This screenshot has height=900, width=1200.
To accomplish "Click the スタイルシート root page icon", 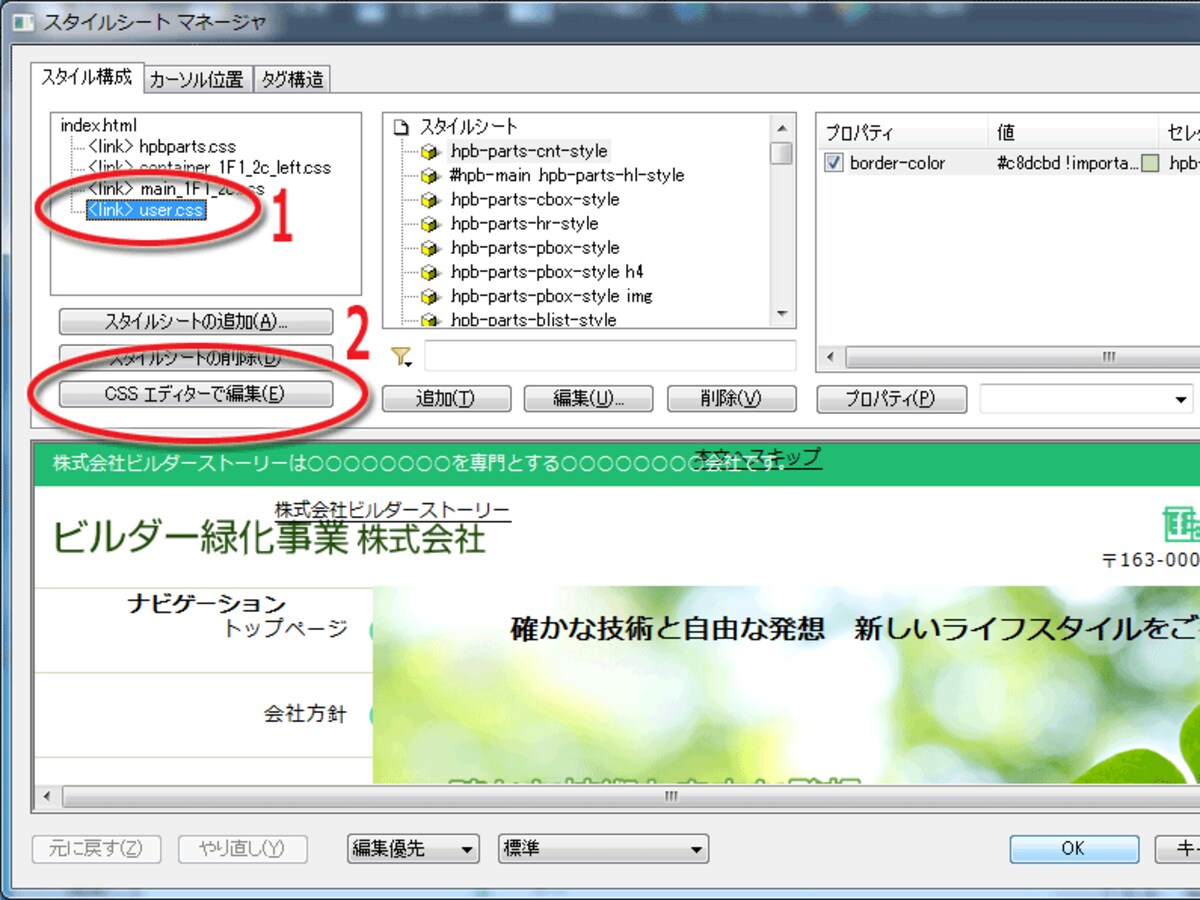I will 402,128.
